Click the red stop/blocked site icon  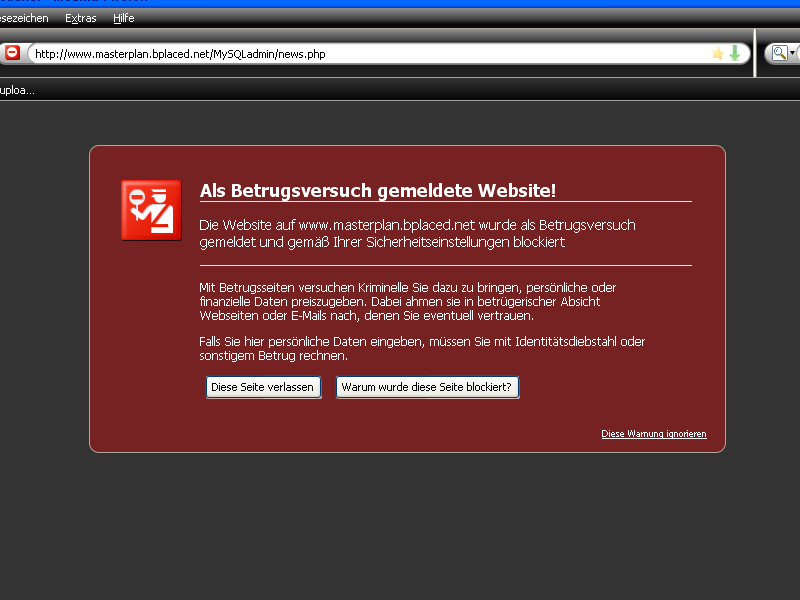click(x=12, y=53)
